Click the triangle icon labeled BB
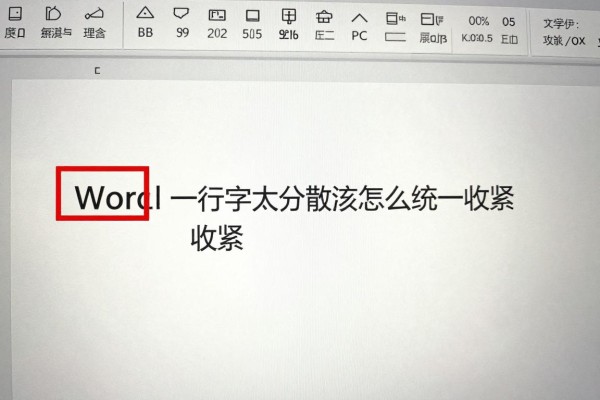Screen dimensions: 600x400 145,14
